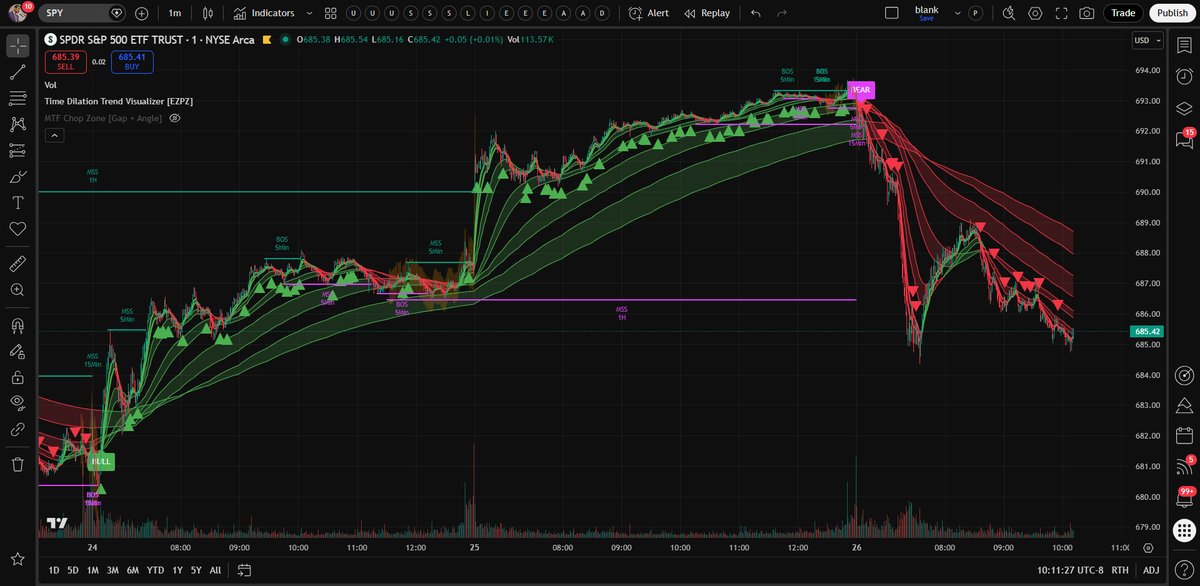This screenshot has height=586, width=1200.
Task: Open chart settings hexagon icon
Action: (1035, 13)
